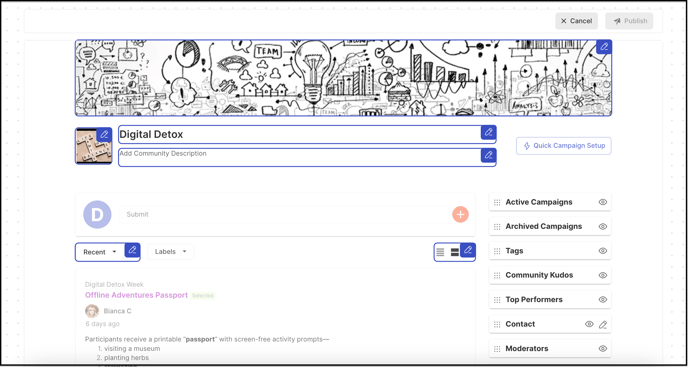This screenshot has height=367, width=688.
Task: Click the Submit idea input field
Action: point(284,215)
